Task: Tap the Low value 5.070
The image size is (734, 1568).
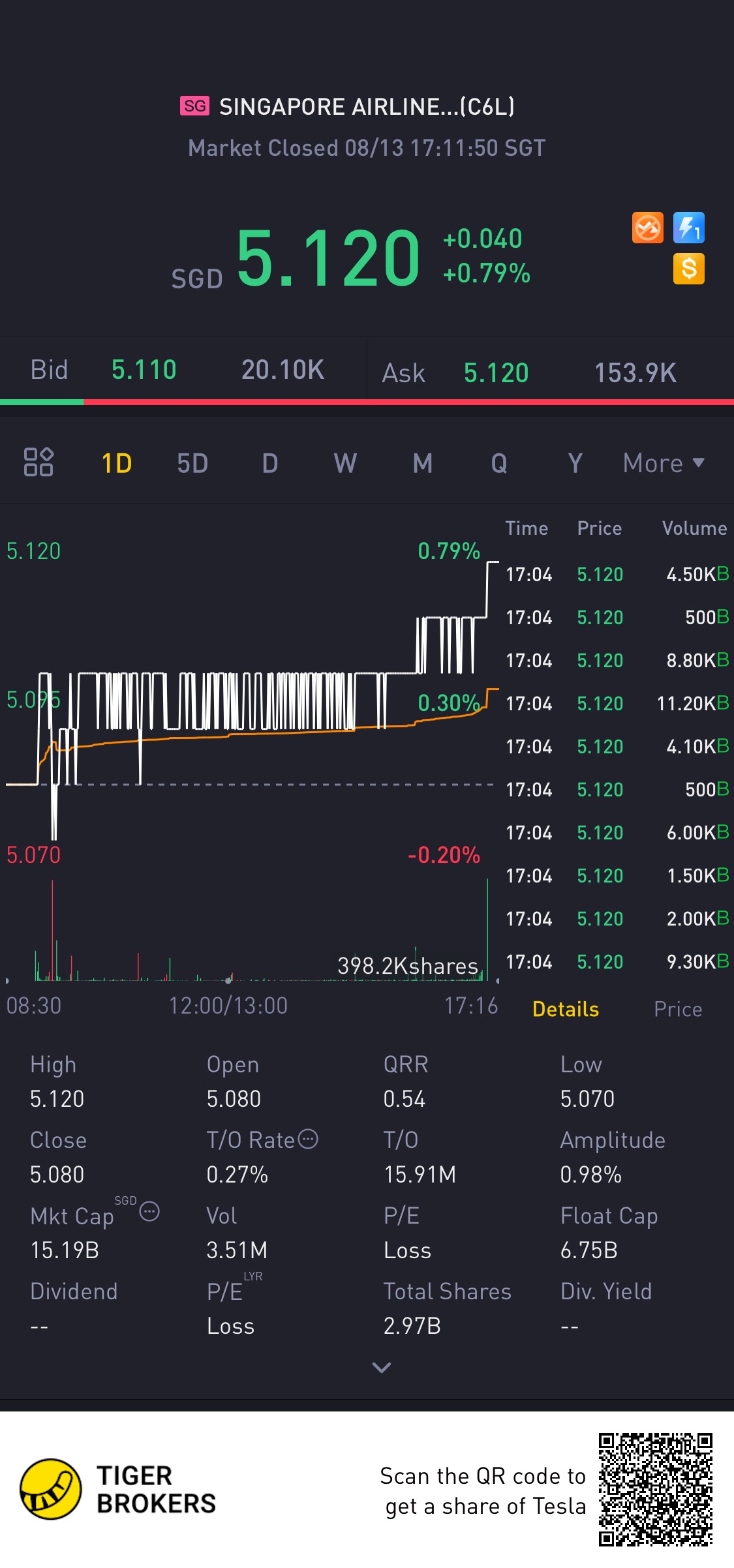Action: (x=587, y=1099)
